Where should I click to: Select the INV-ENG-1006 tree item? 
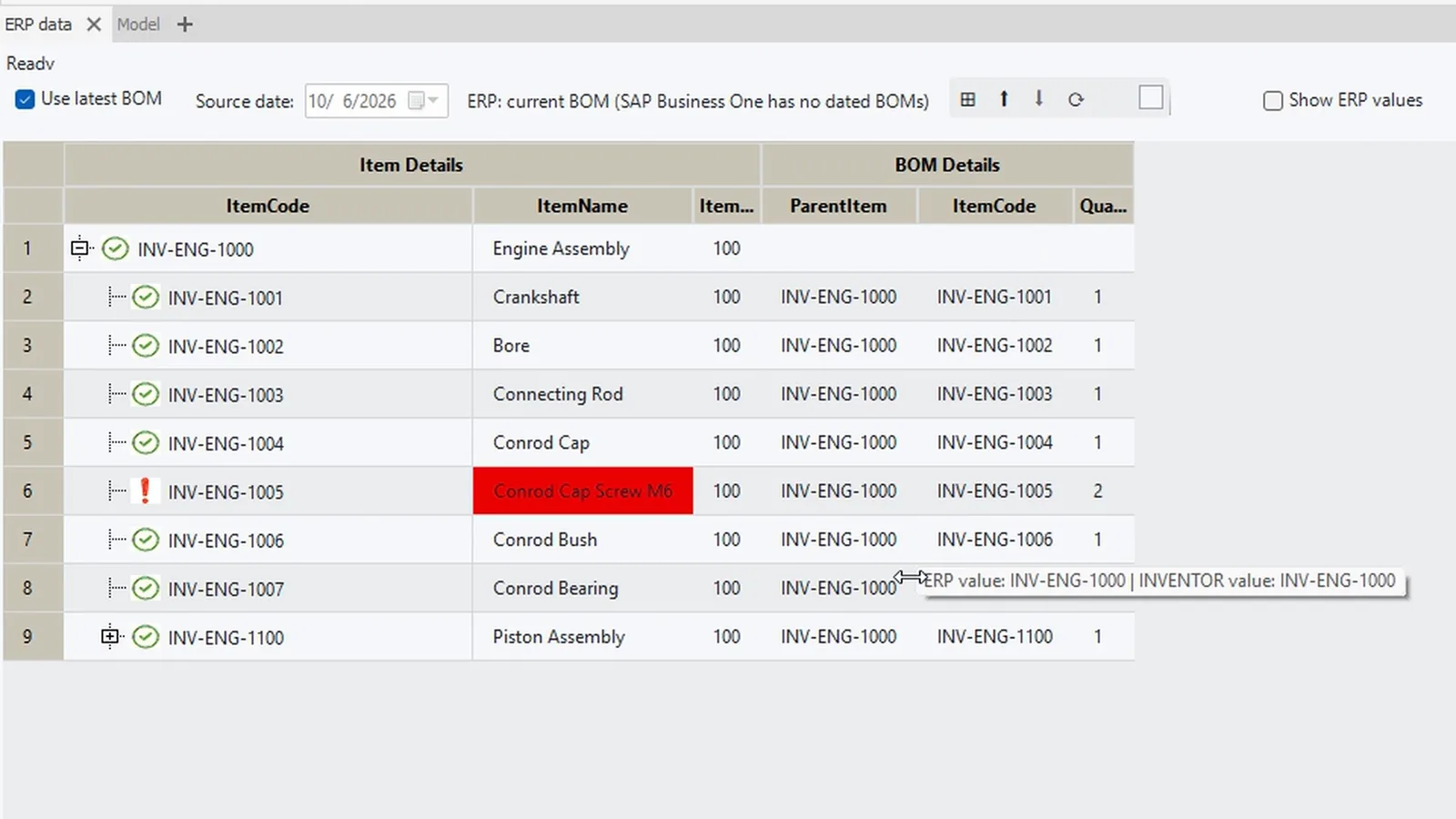[226, 541]
